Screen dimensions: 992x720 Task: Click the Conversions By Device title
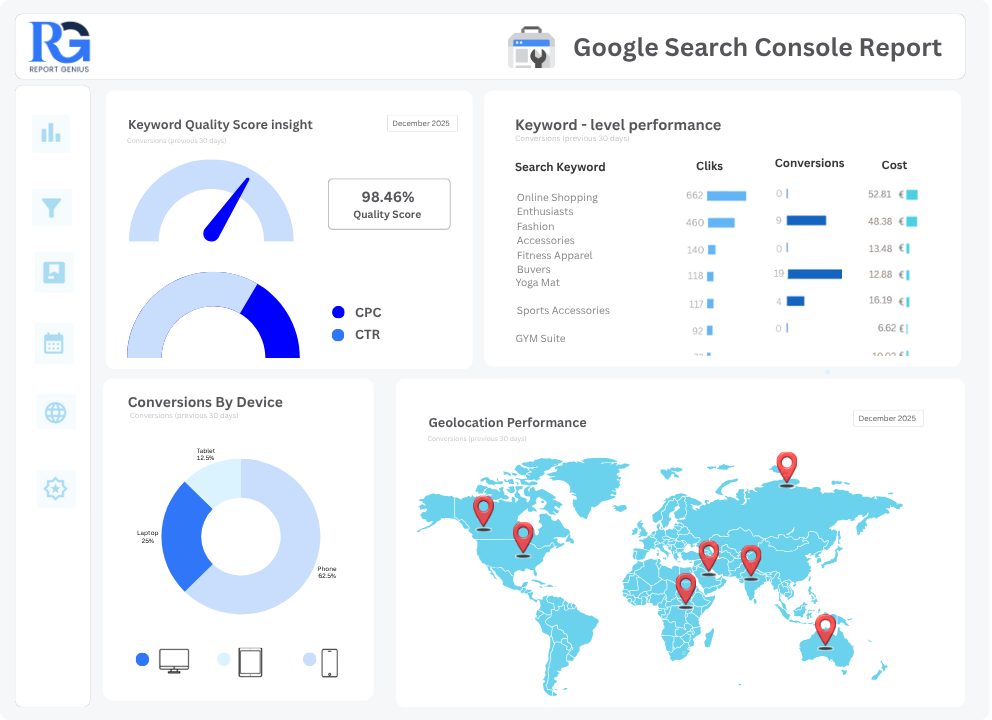coord(205,402)
